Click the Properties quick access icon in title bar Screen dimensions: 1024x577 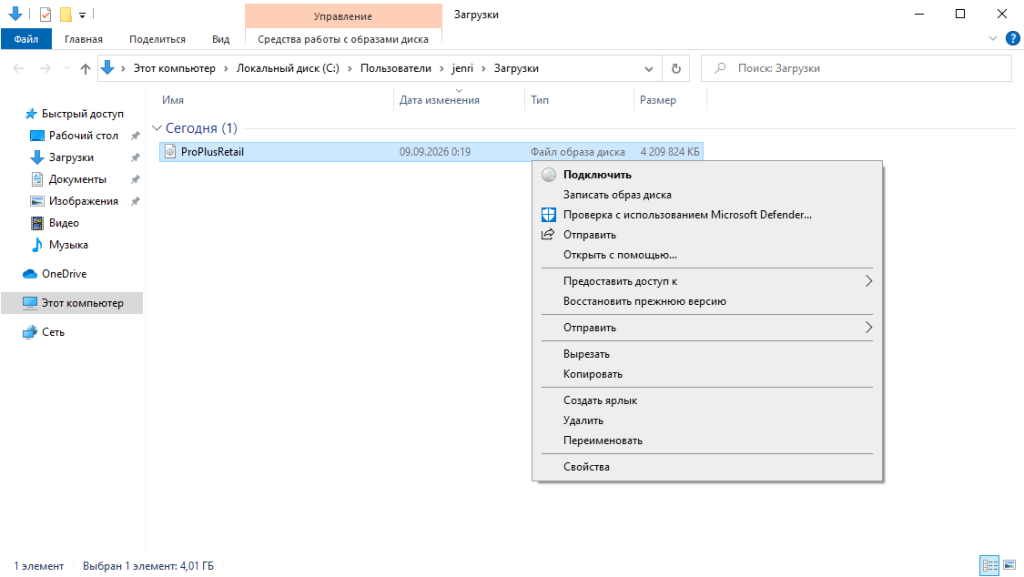45,14
